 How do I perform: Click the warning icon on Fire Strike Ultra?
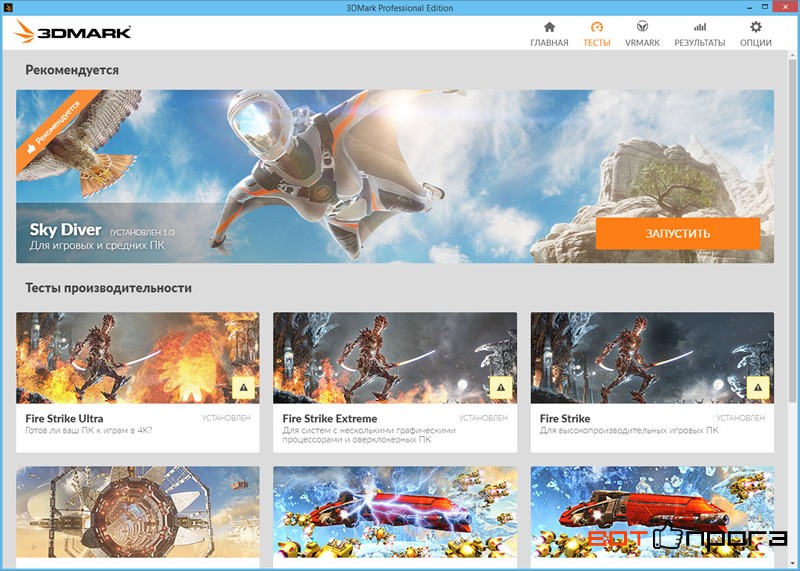[x=243, y=388]
